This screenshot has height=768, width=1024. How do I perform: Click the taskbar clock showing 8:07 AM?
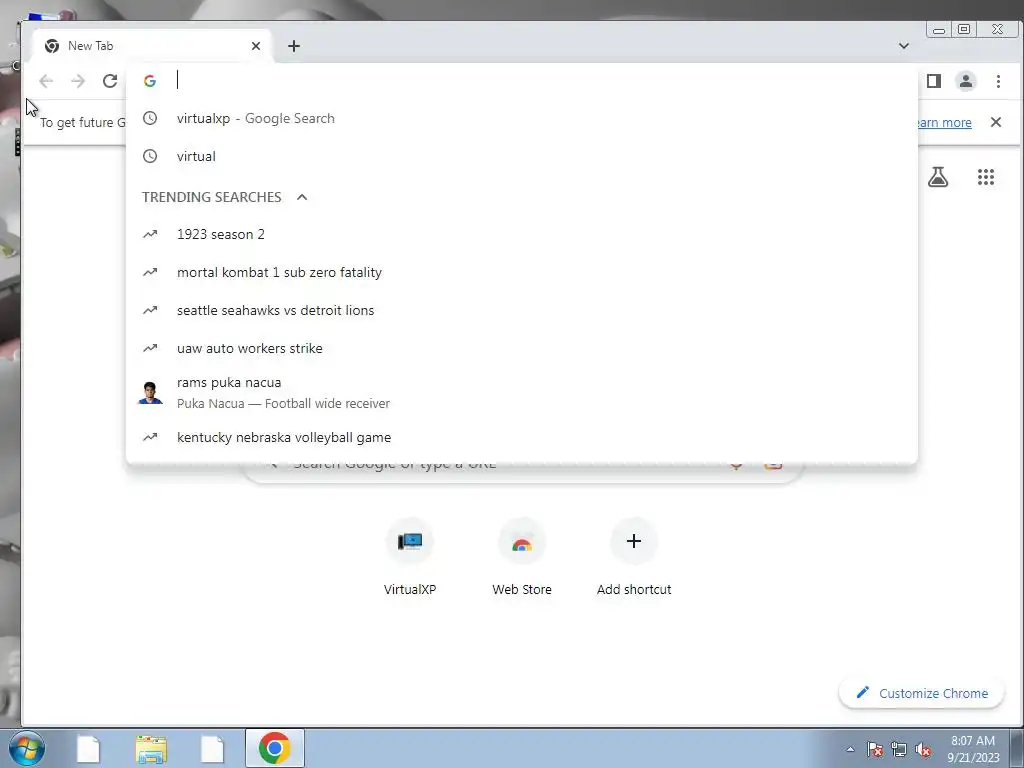point(973,748)
